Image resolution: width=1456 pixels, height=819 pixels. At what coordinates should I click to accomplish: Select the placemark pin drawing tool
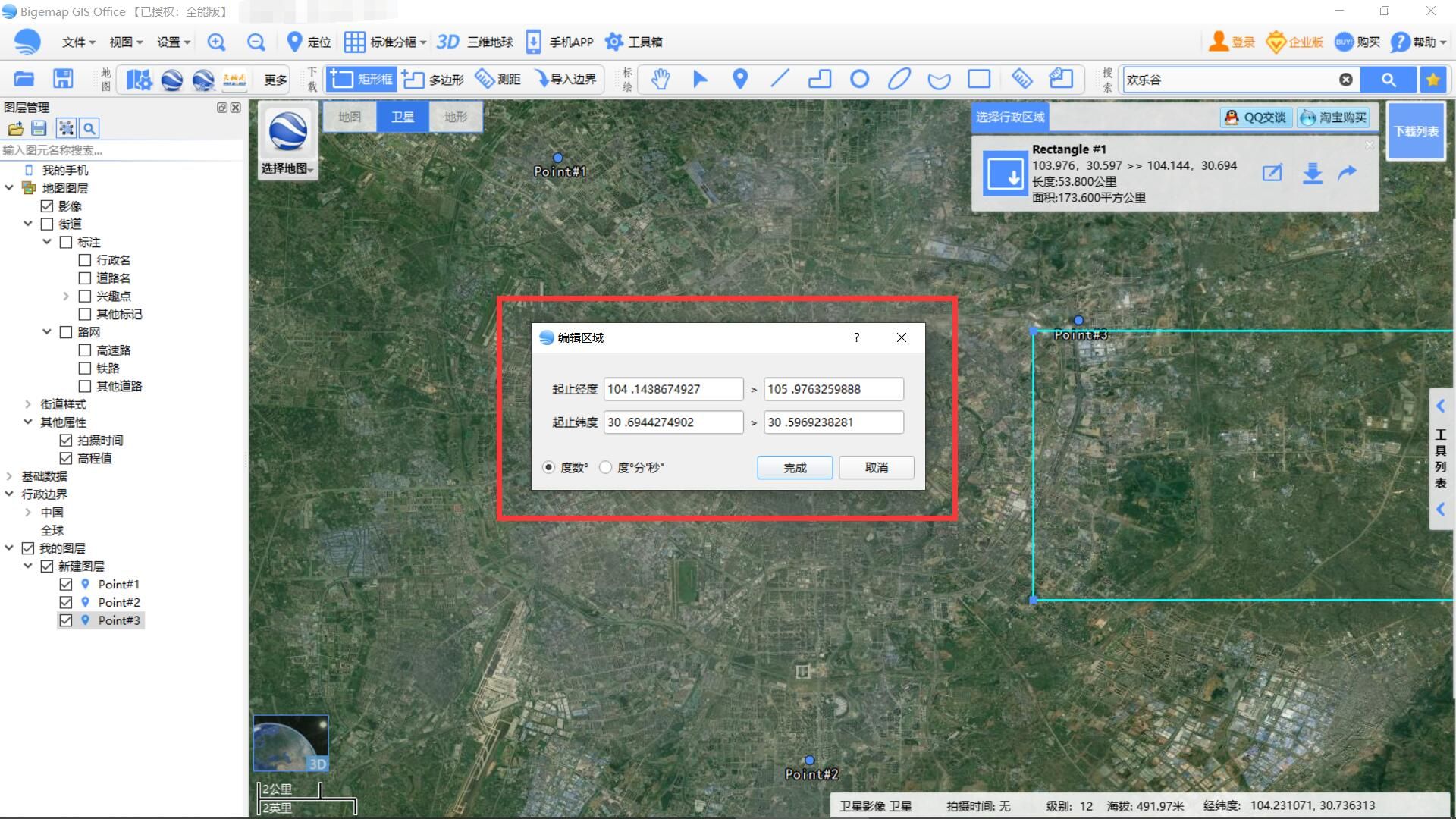click(x=740, y=79)
